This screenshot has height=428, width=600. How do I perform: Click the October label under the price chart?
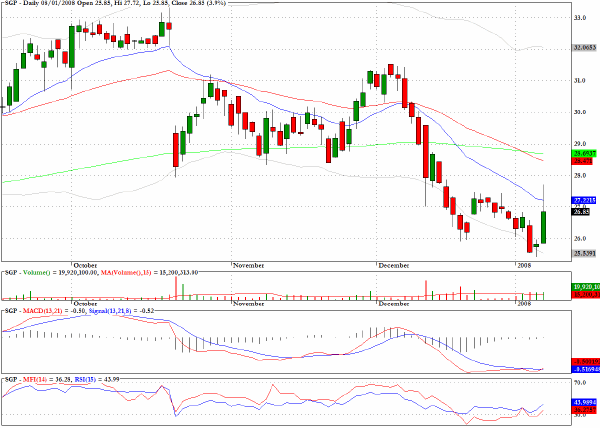(85, 265)
